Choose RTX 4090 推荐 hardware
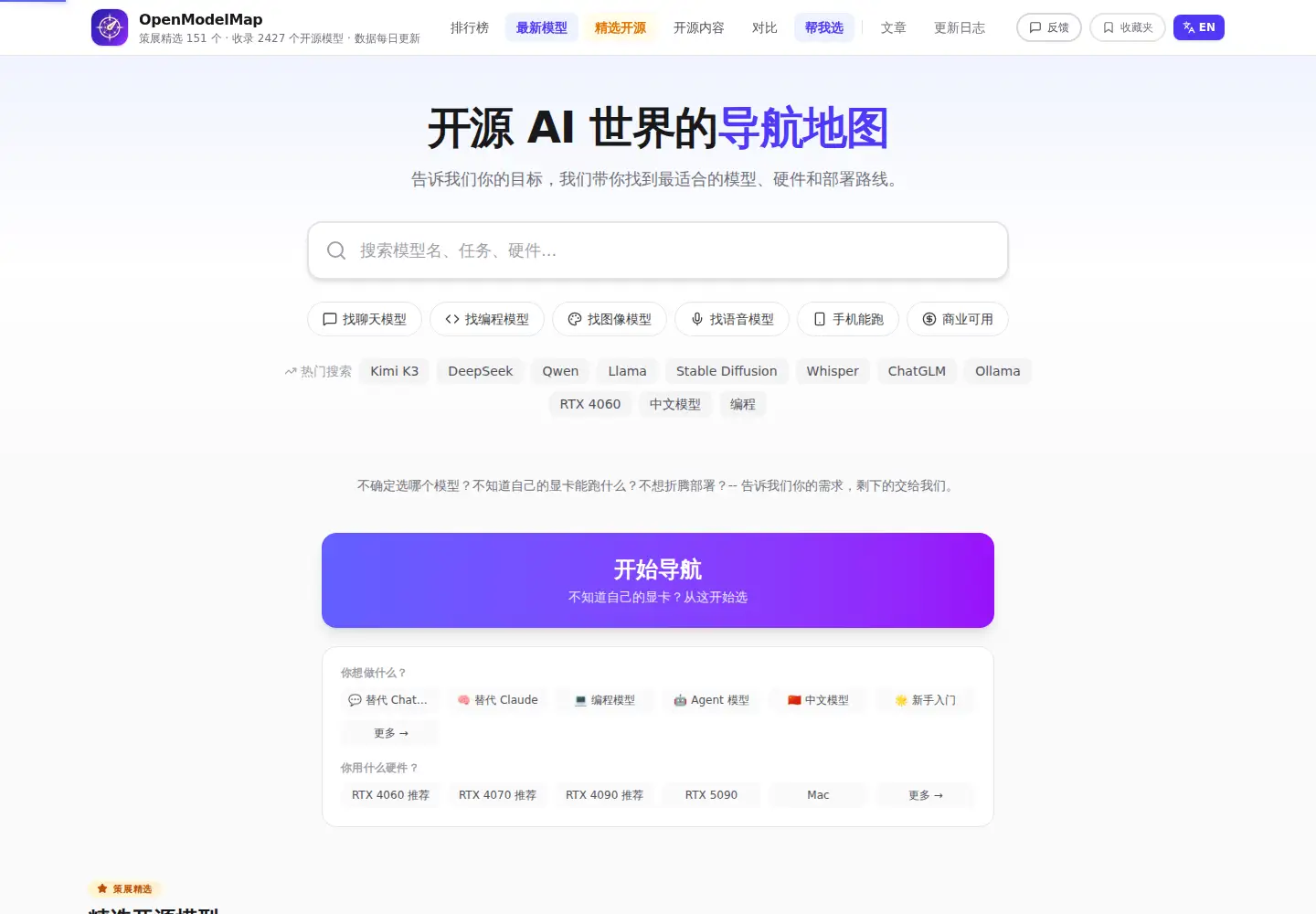This screenshot has width=1316, height=914. tap(604, 795)
